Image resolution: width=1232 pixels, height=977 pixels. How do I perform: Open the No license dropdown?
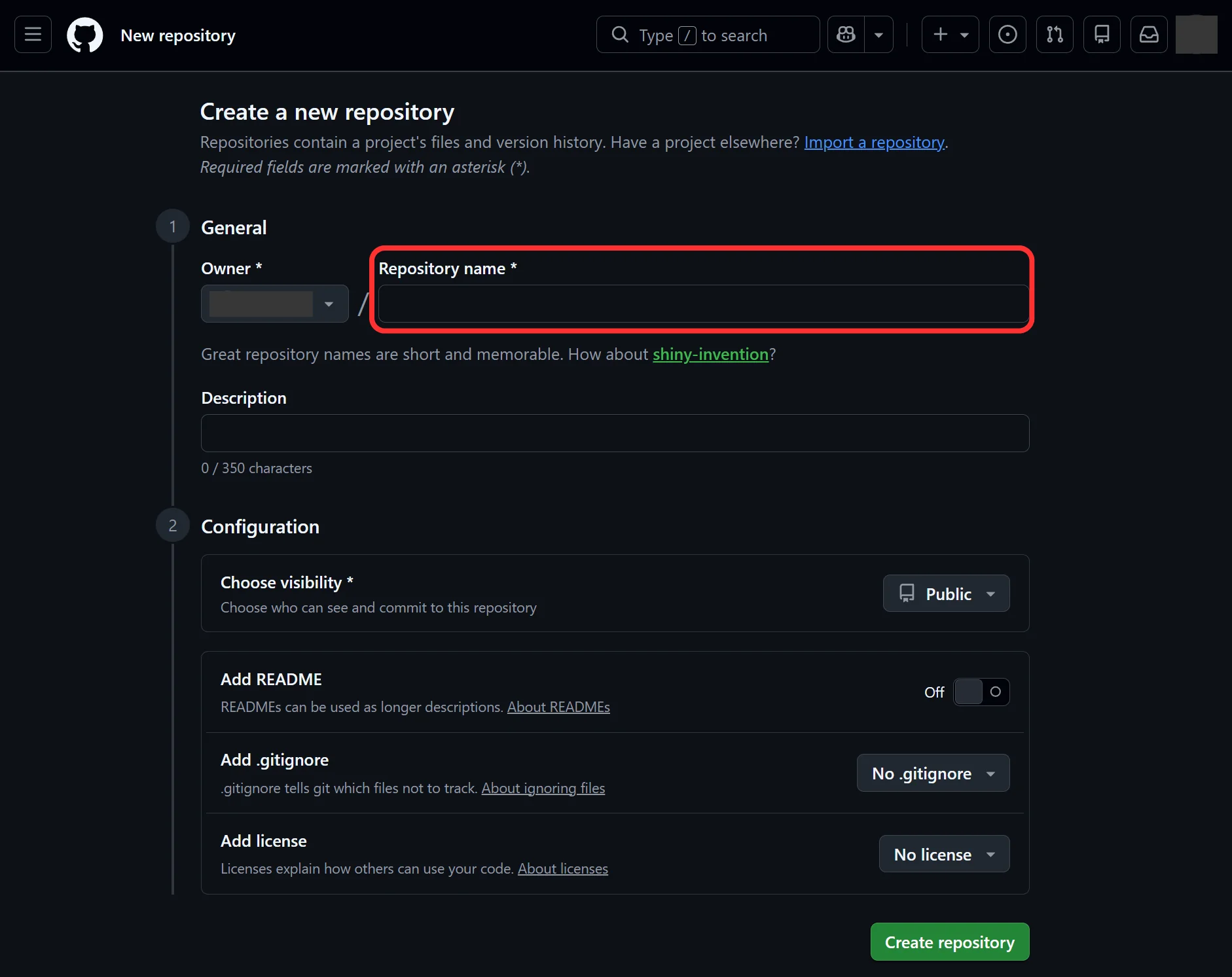point(944,854)
